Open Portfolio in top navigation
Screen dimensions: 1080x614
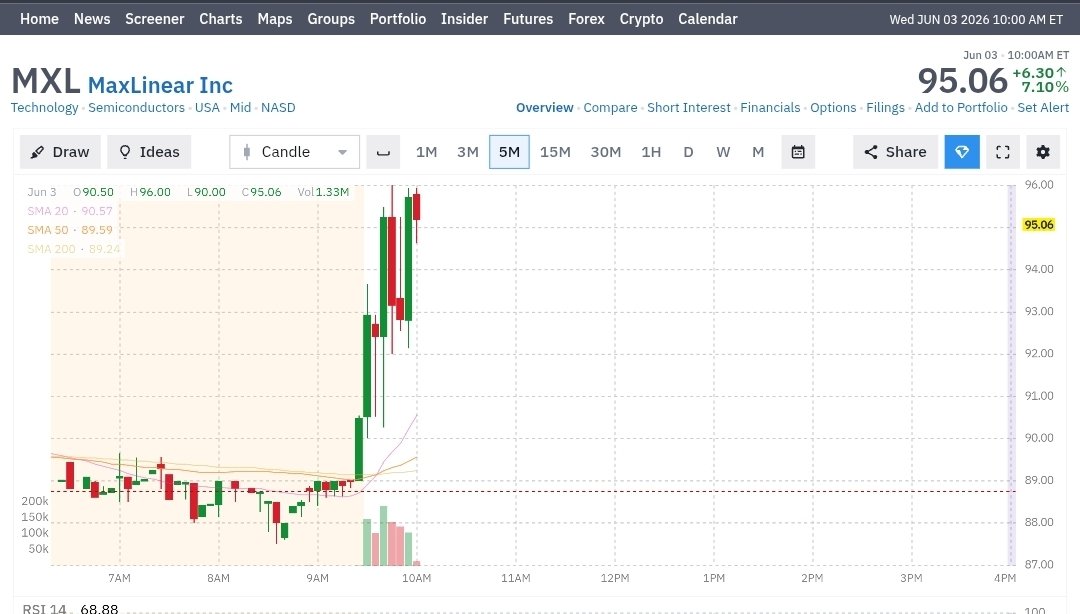(x=397, y=19)
